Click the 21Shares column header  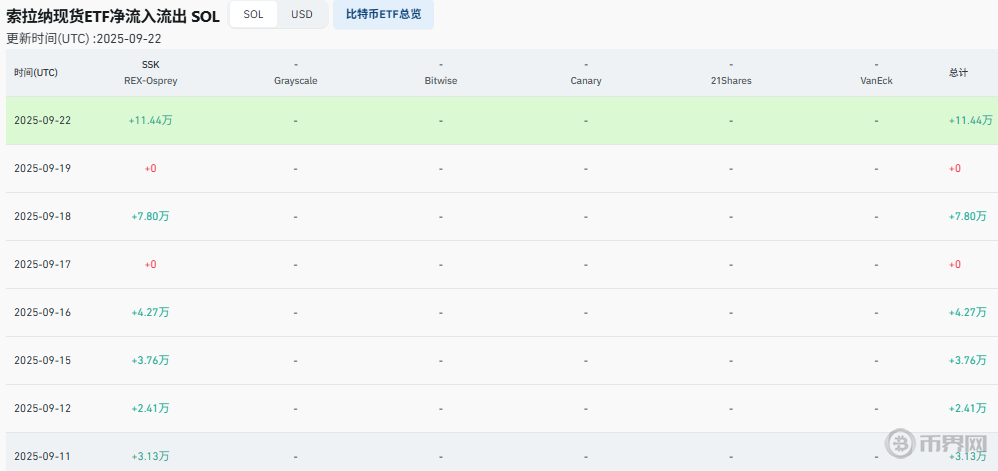[731, 73]
